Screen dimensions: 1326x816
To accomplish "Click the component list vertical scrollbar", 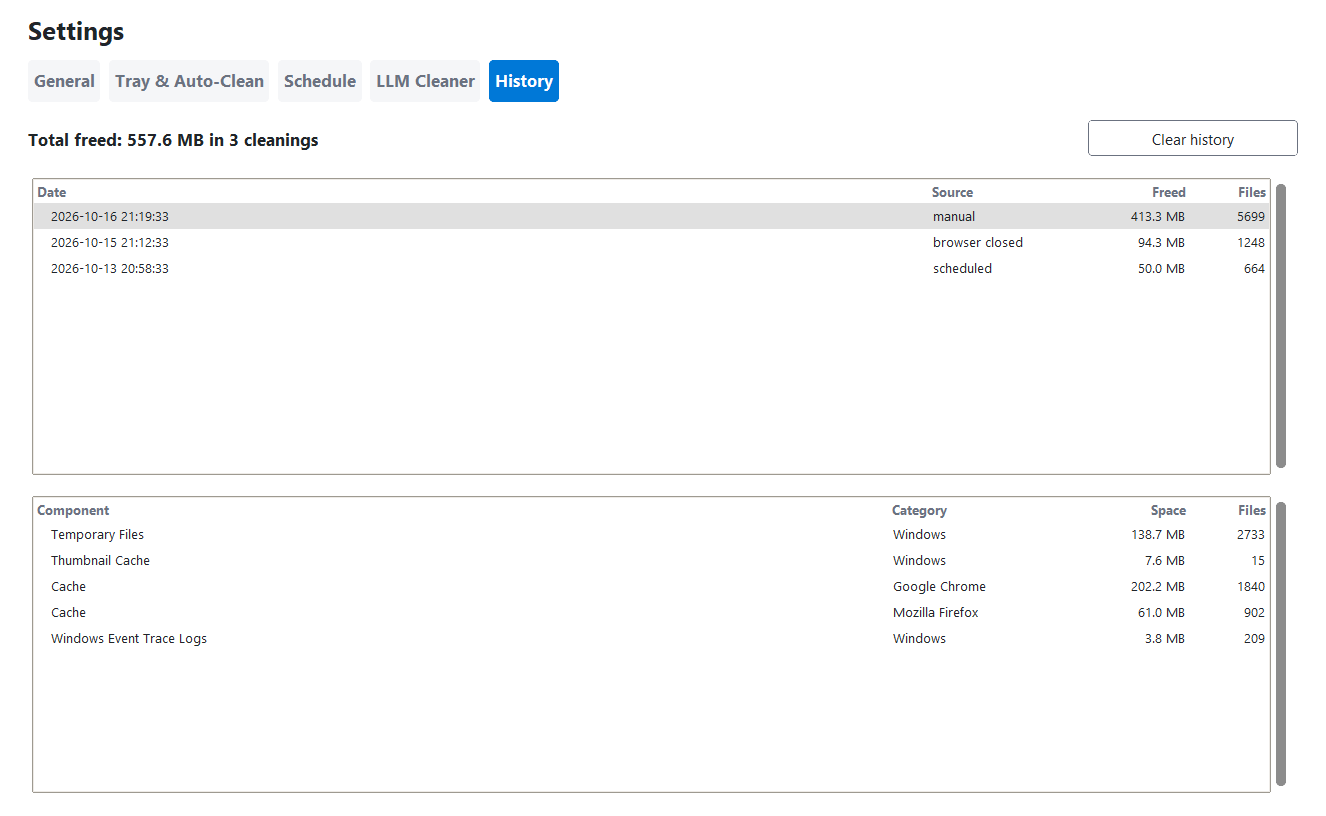I will 1281,644.
